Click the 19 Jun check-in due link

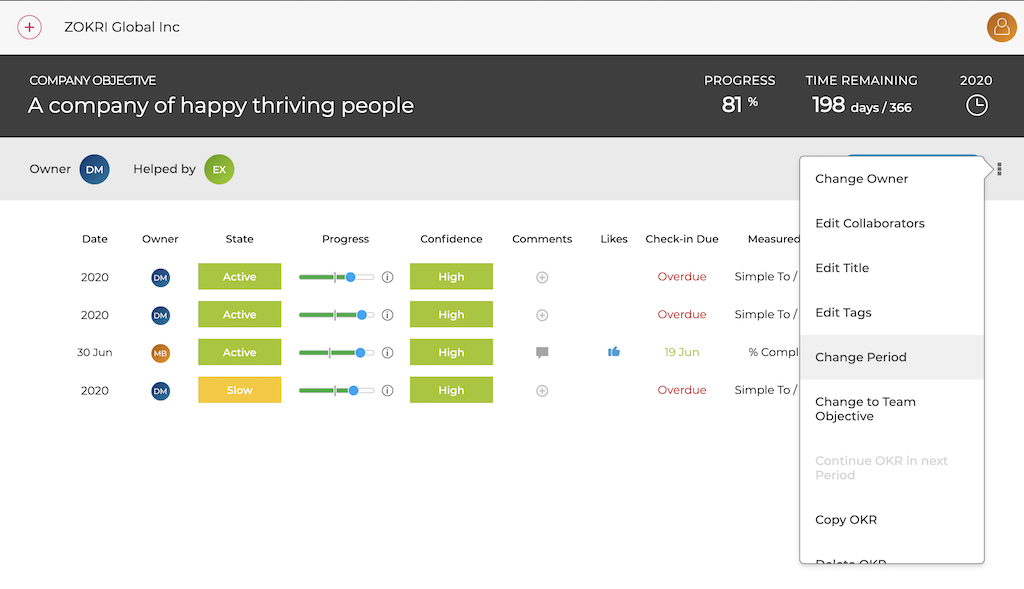[x=682, y=352]
